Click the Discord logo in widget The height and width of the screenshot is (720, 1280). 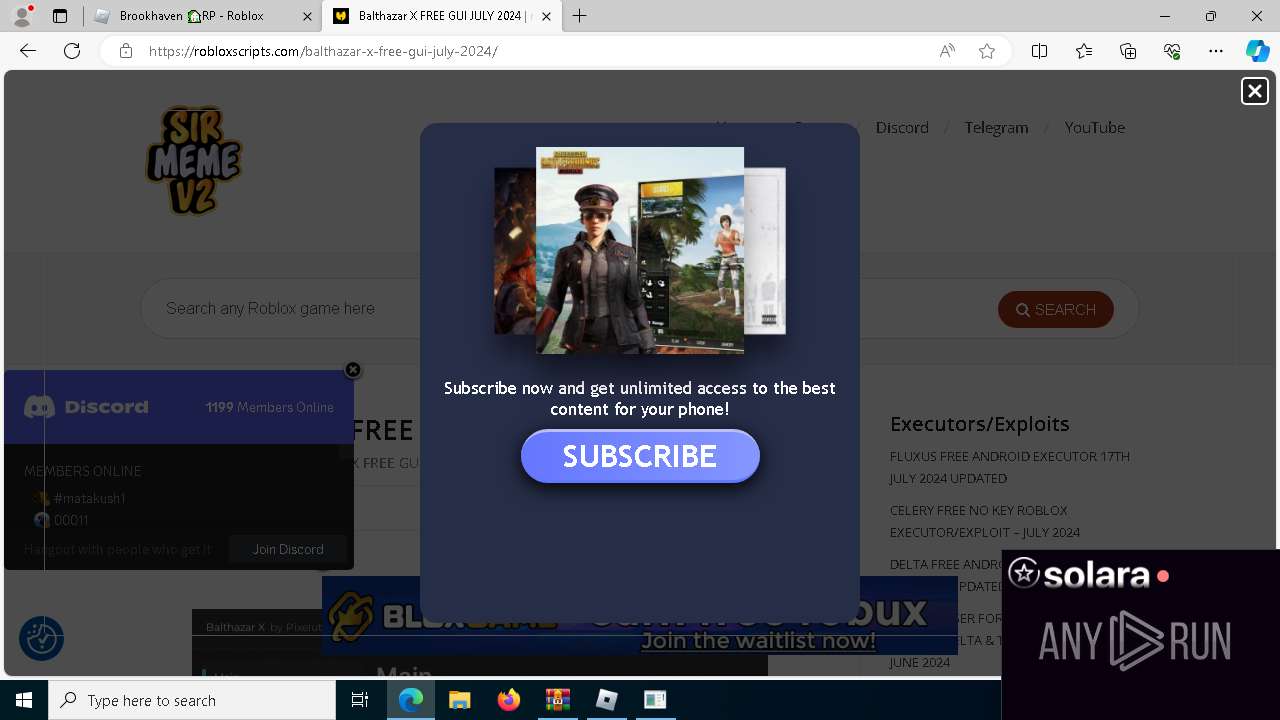pos(86,407)
